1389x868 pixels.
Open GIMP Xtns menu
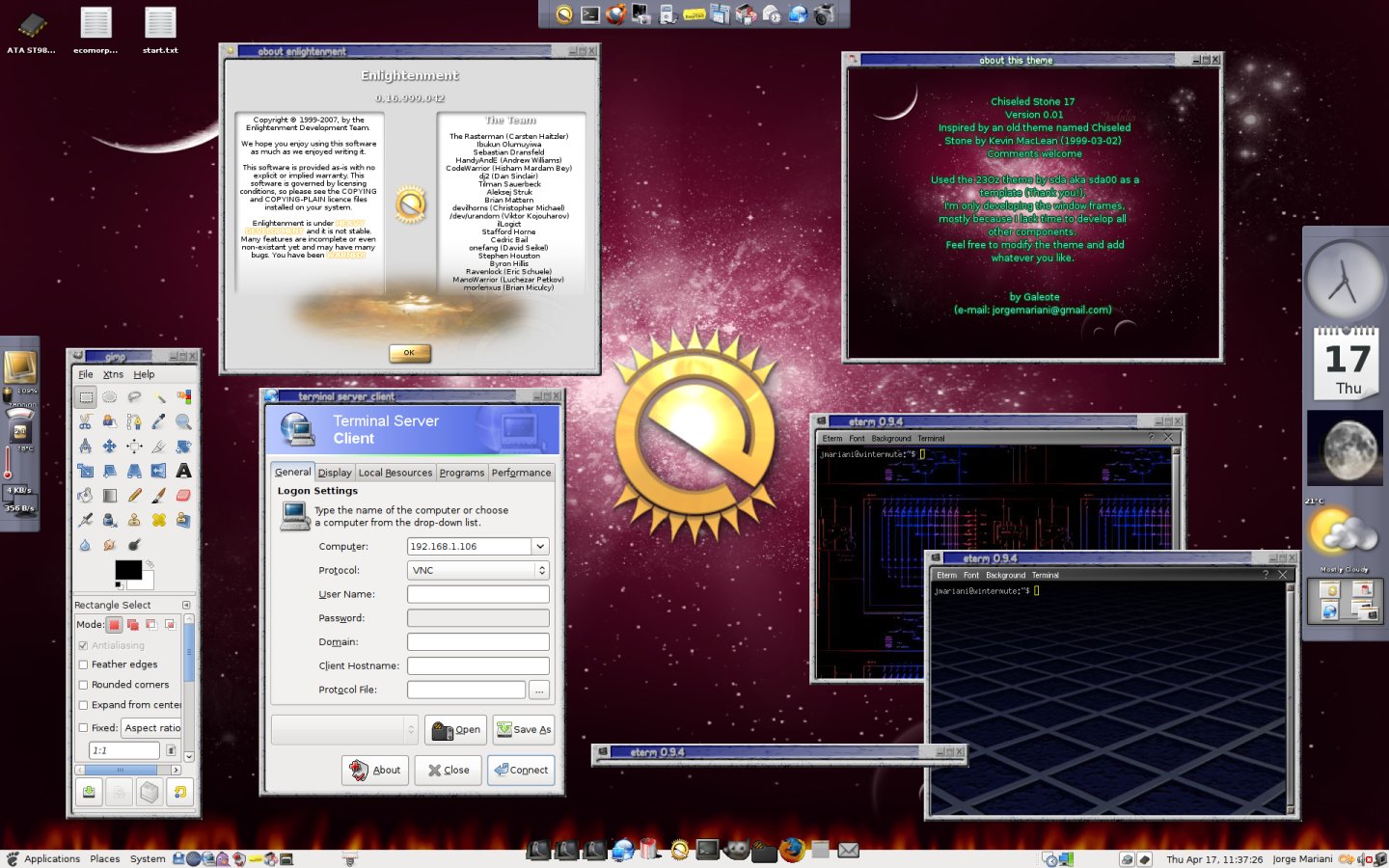113,374
